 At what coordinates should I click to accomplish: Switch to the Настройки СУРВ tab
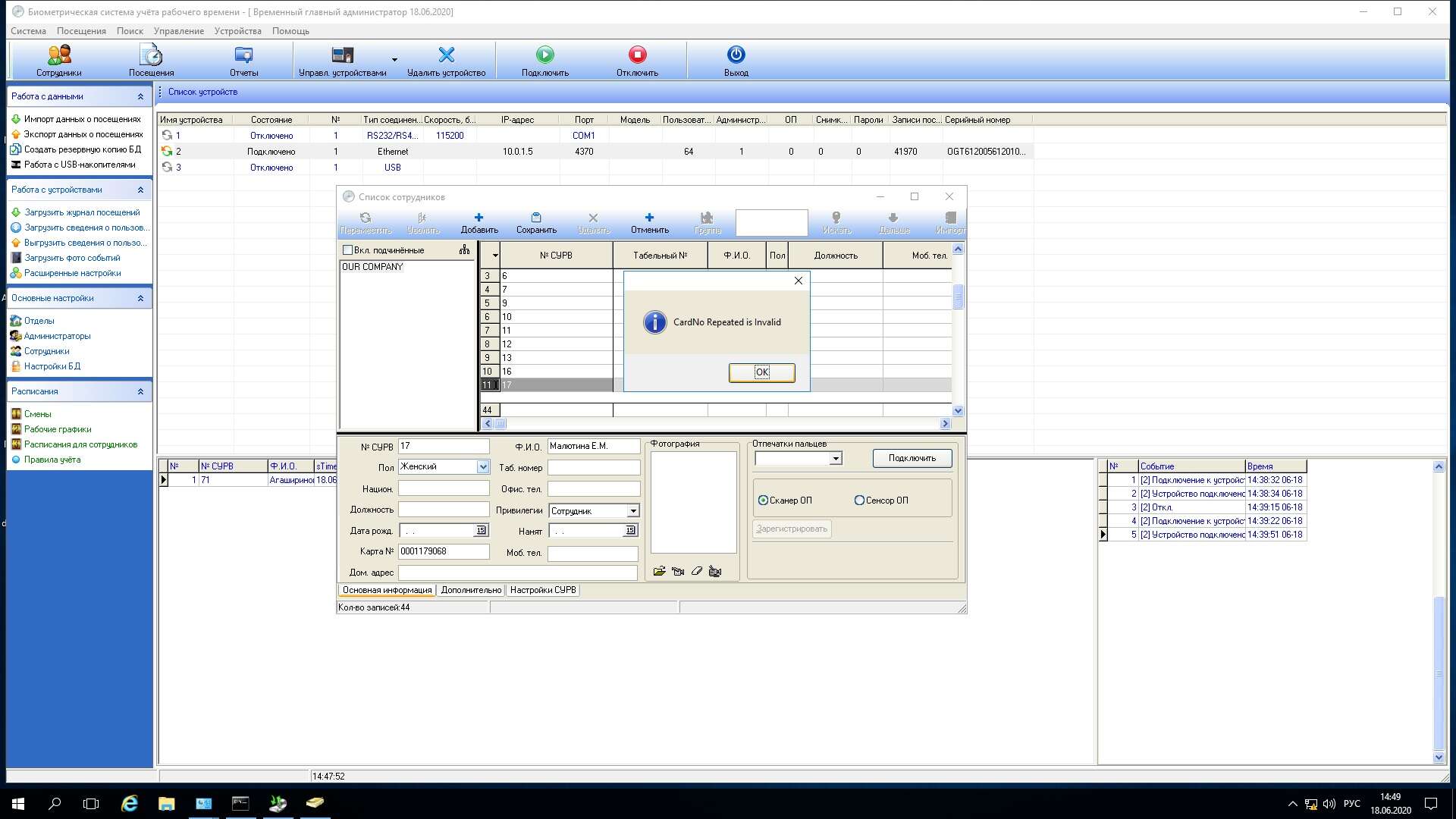click(x=543, y=590)
